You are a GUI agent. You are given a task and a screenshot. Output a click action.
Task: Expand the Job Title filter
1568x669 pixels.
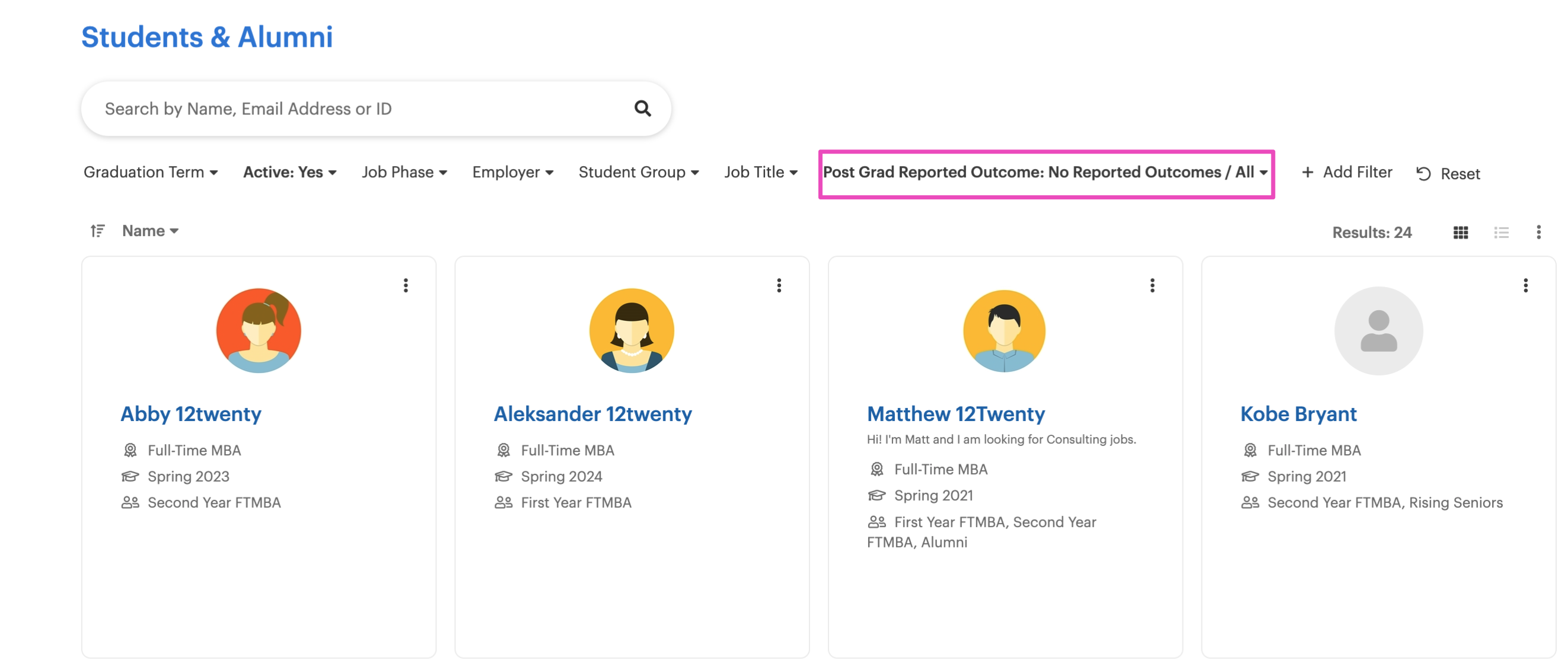(760, 172)
